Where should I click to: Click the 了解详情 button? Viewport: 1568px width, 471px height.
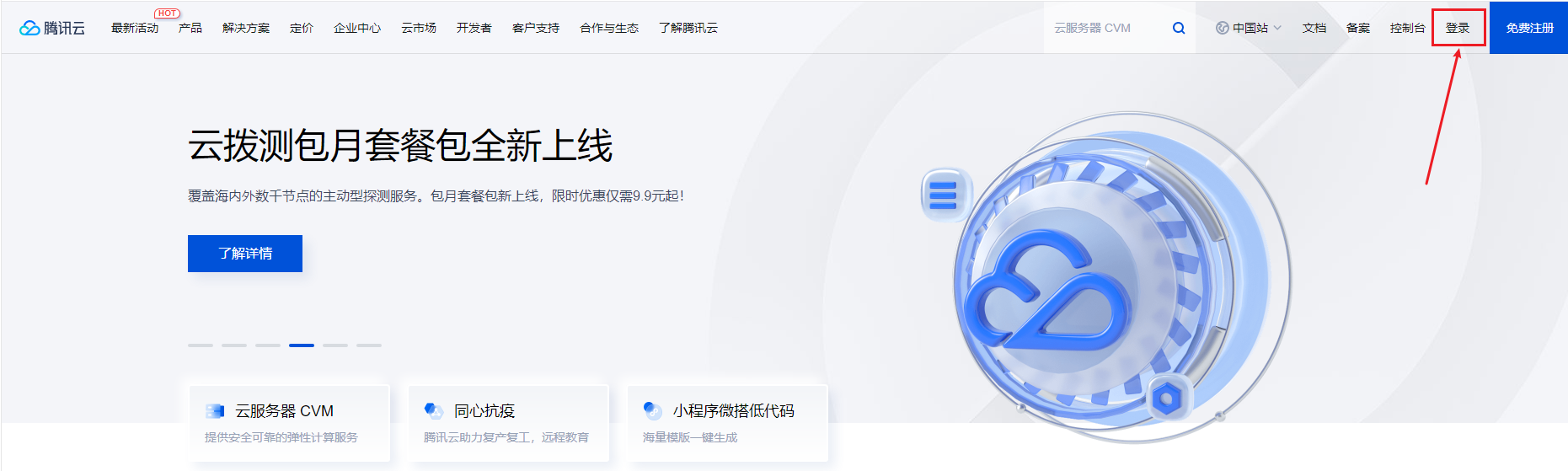click(x=245, y=254)
